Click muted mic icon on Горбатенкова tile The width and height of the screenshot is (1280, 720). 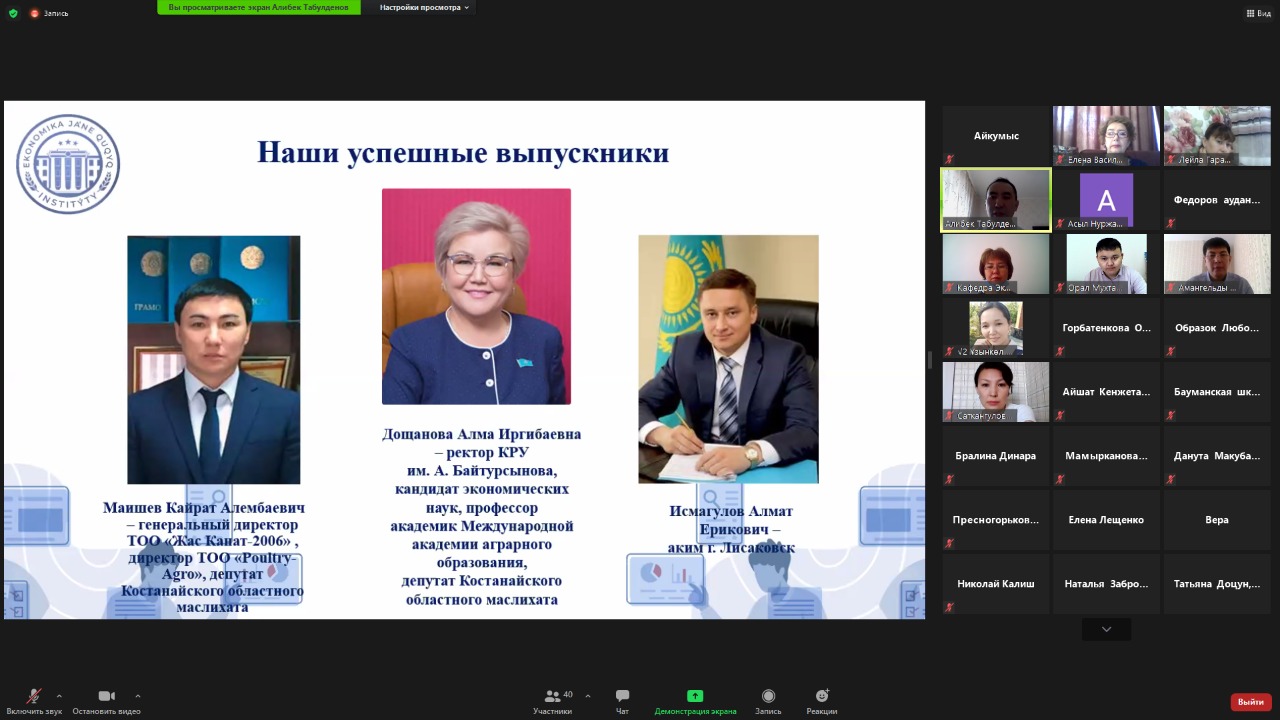click(x=1060, y=351)
